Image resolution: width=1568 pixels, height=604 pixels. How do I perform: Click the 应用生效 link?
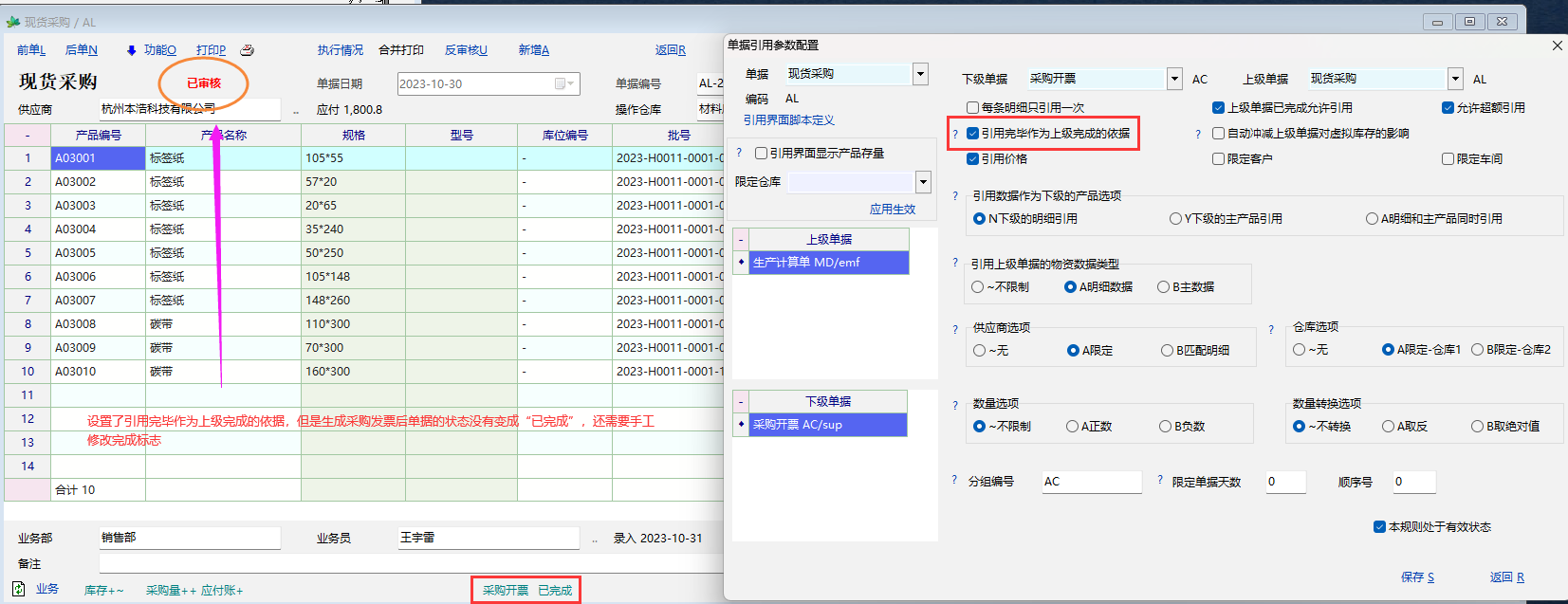click(893, 210)
